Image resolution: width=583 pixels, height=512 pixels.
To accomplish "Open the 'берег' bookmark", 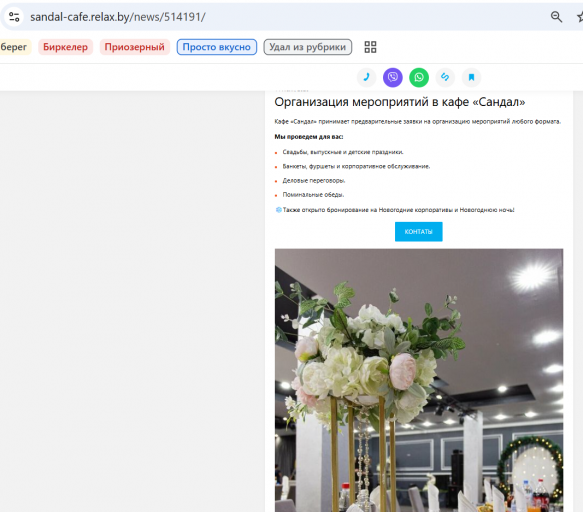I will pyautogui.click(x=14, y=47).
